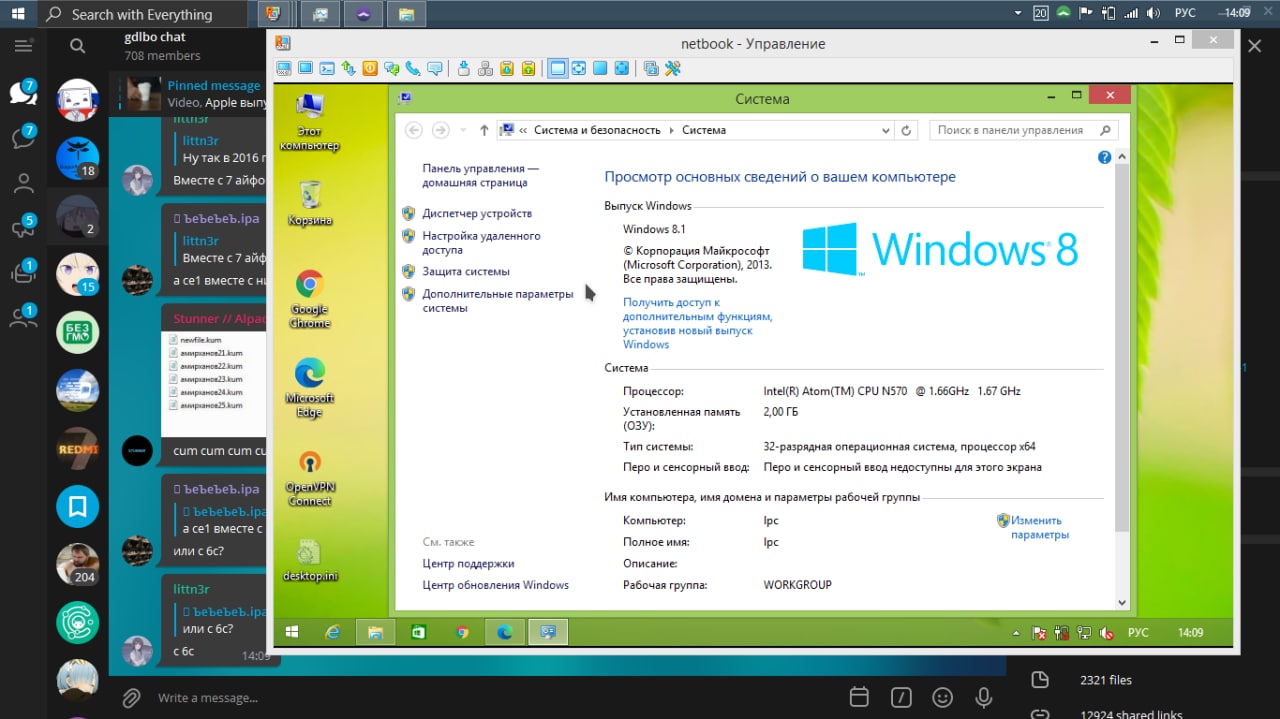Select the Этот компьютер desktop icon

pyautogui.click(x=309, y=121)
